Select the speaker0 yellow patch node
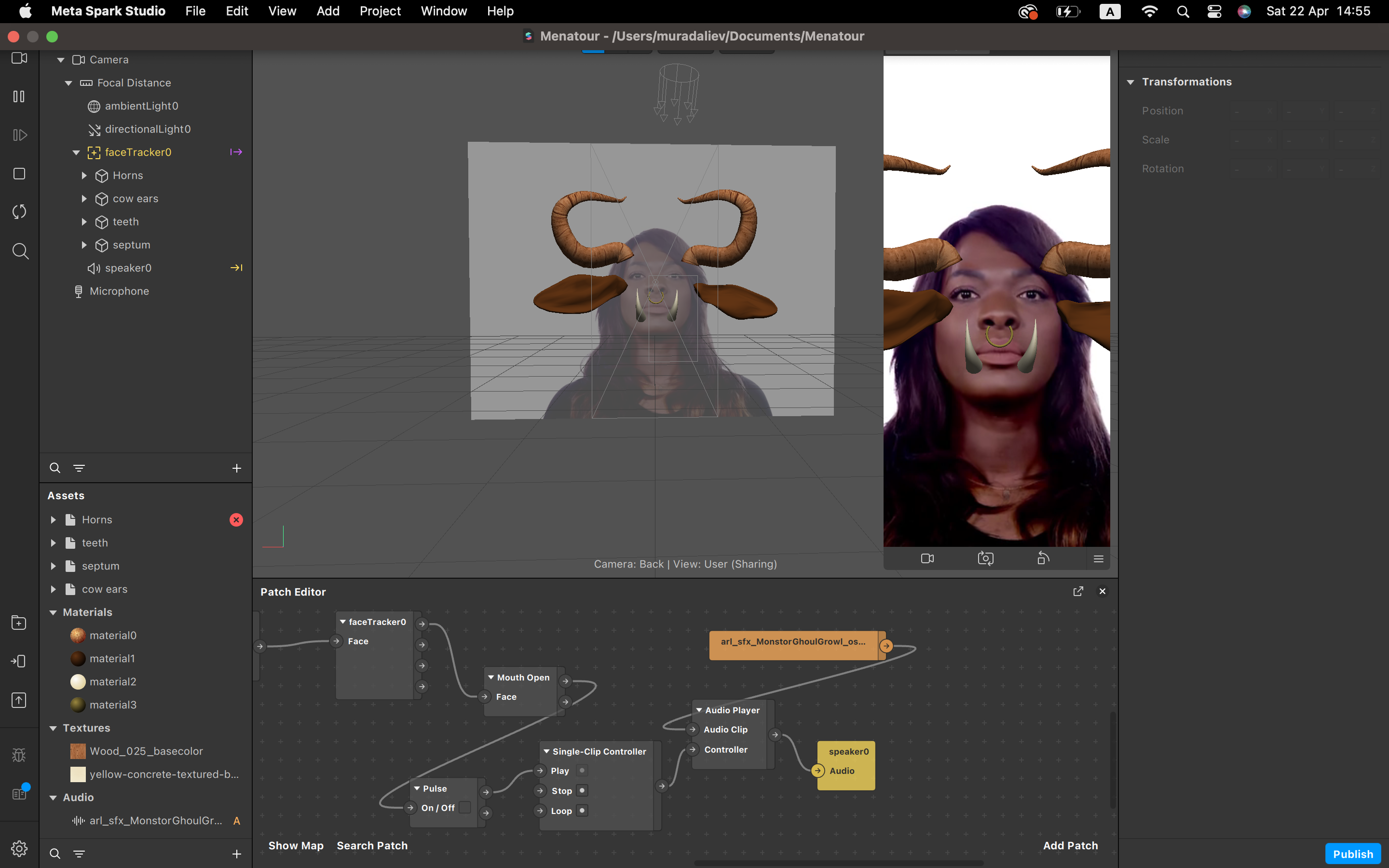The width and height of the screenshot is (1389, 868). tap(846, 765)
